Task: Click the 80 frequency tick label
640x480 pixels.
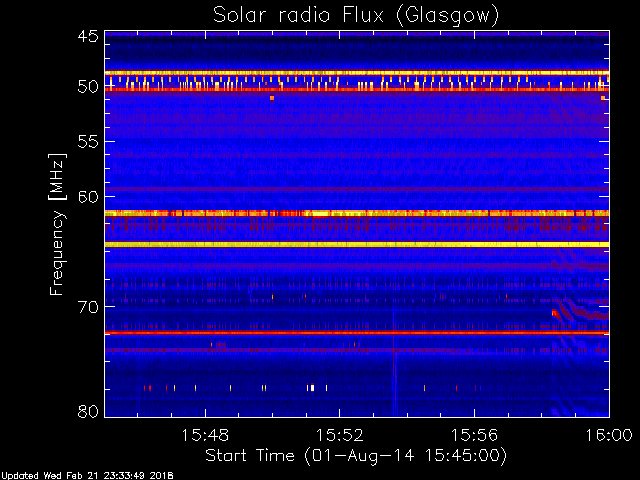Action: pos(88,411)
